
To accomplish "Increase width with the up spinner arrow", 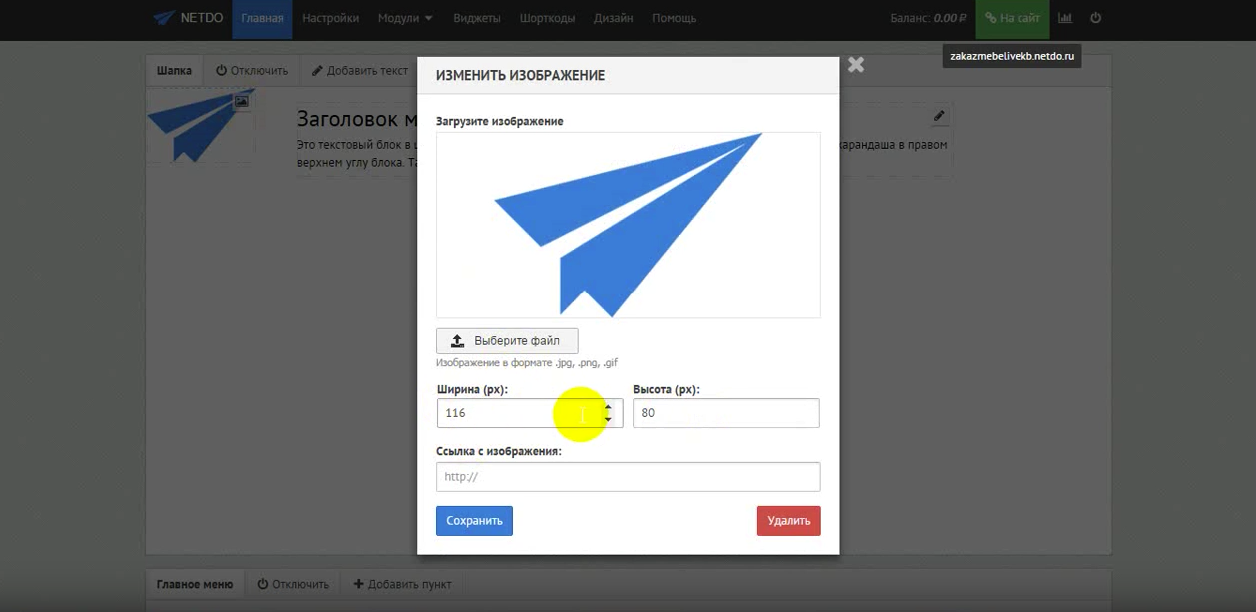I will point(608,407).
